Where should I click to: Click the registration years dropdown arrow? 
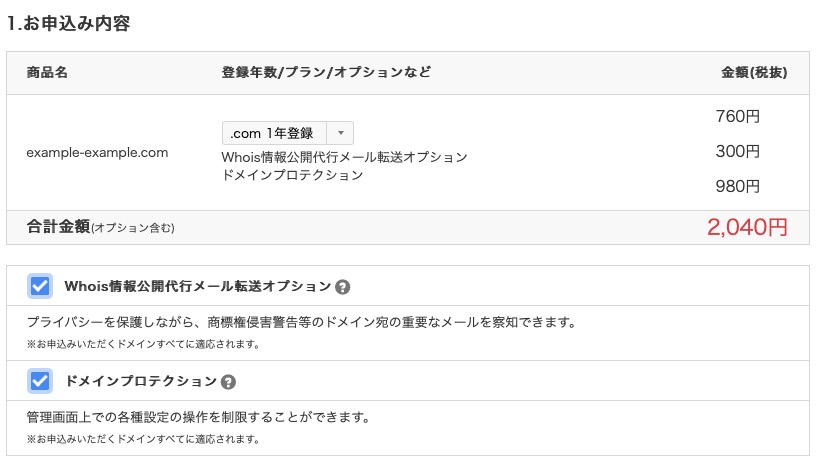pos(340,133)
